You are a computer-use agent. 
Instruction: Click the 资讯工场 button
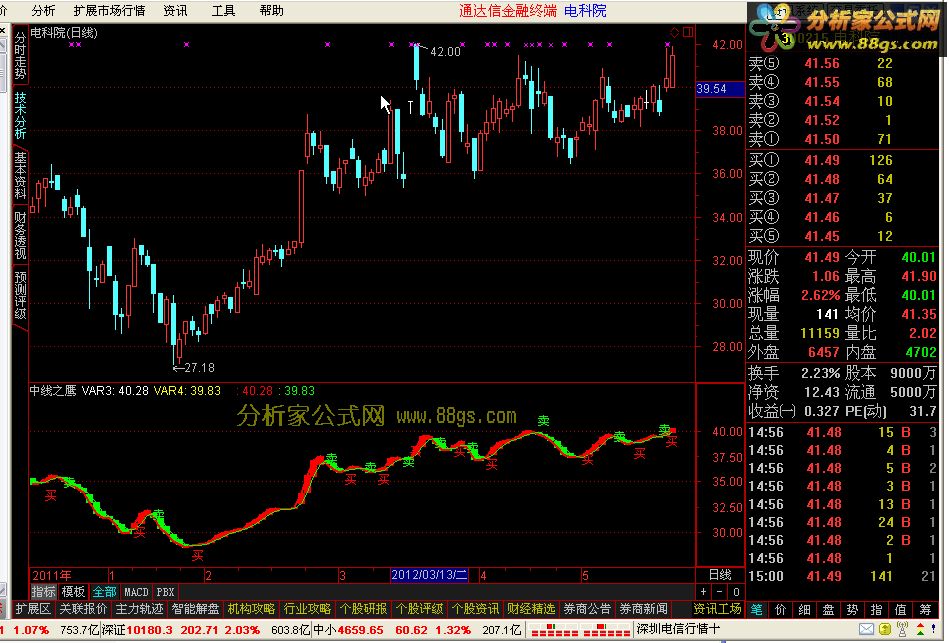pos(718,609)
